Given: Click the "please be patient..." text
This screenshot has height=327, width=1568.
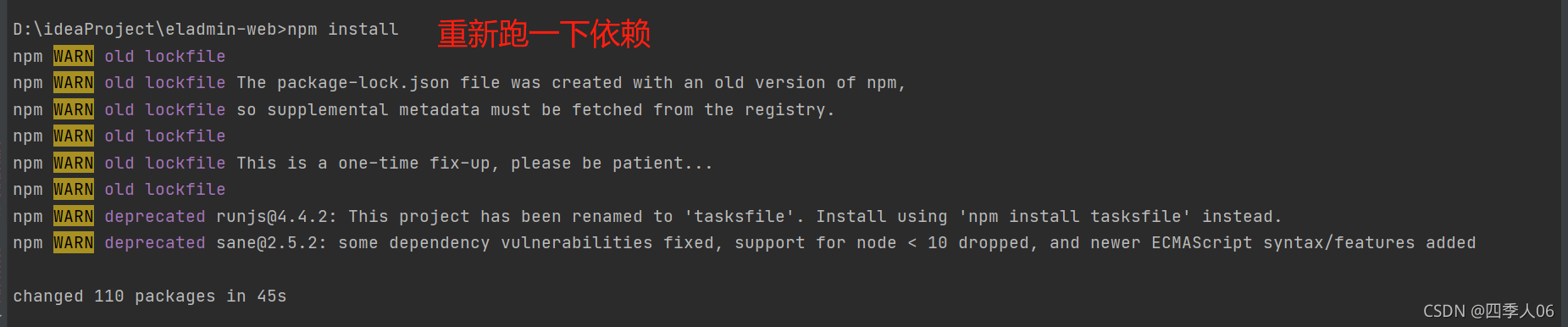Looking at the screenshot, I should click(x=612, y=163).
